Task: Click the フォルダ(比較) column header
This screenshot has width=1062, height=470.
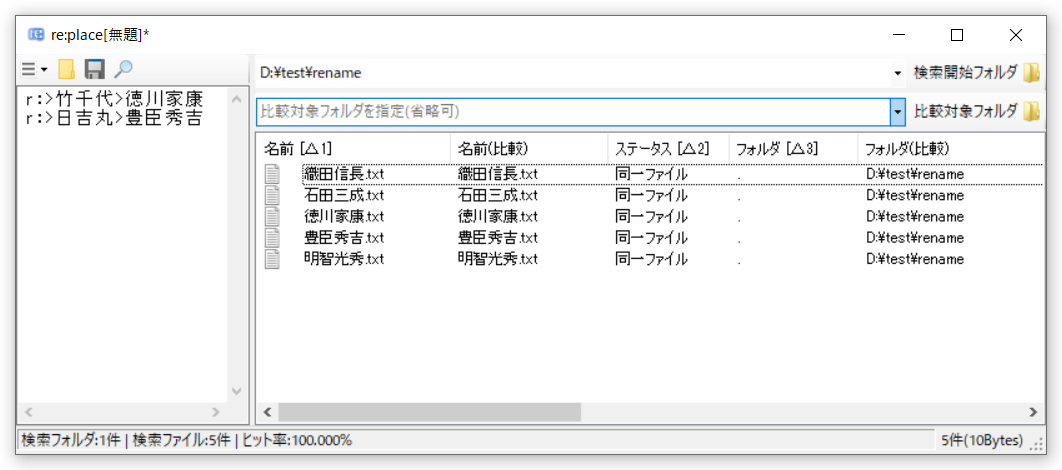Action: [x=951, y=148]
